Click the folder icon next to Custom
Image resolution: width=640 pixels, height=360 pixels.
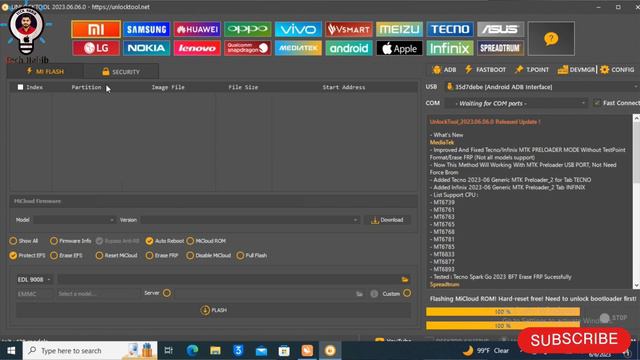[359, 294]
